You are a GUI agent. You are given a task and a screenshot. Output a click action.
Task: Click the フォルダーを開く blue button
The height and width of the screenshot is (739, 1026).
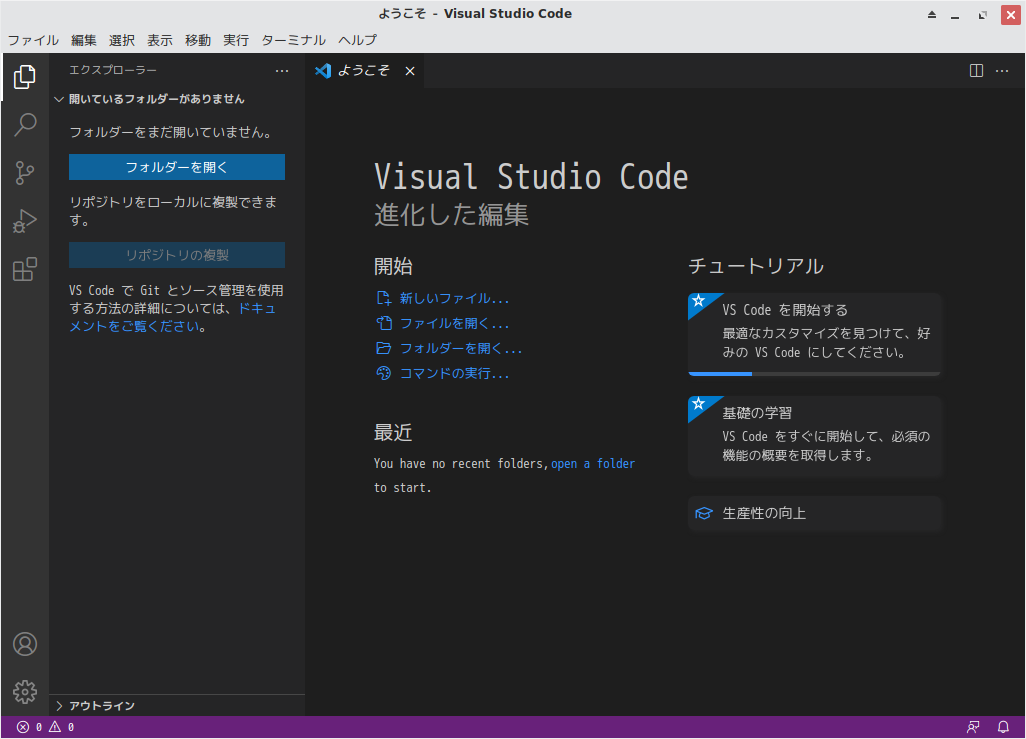click(177, 167)
